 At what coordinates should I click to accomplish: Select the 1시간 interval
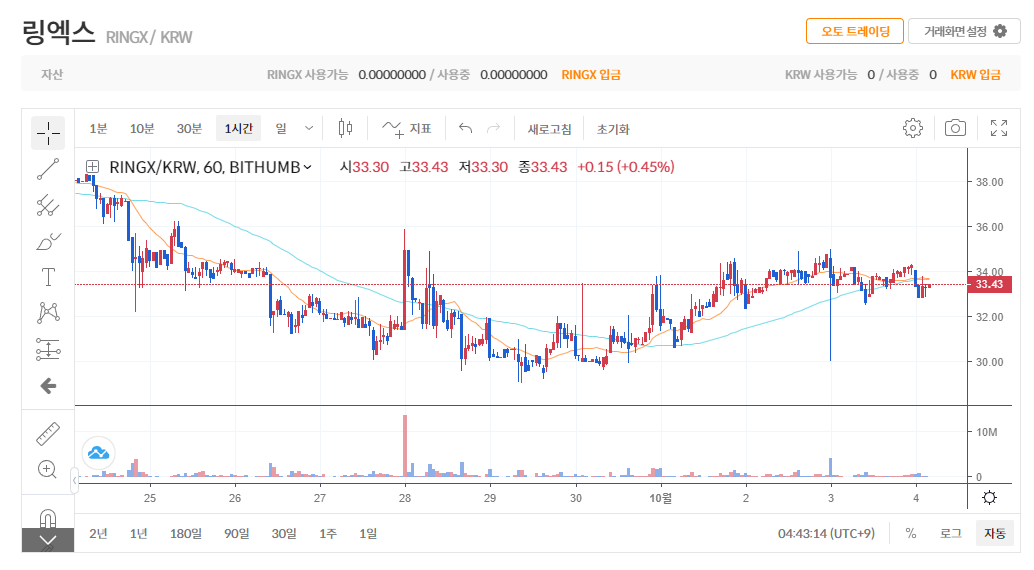(239, 129)
